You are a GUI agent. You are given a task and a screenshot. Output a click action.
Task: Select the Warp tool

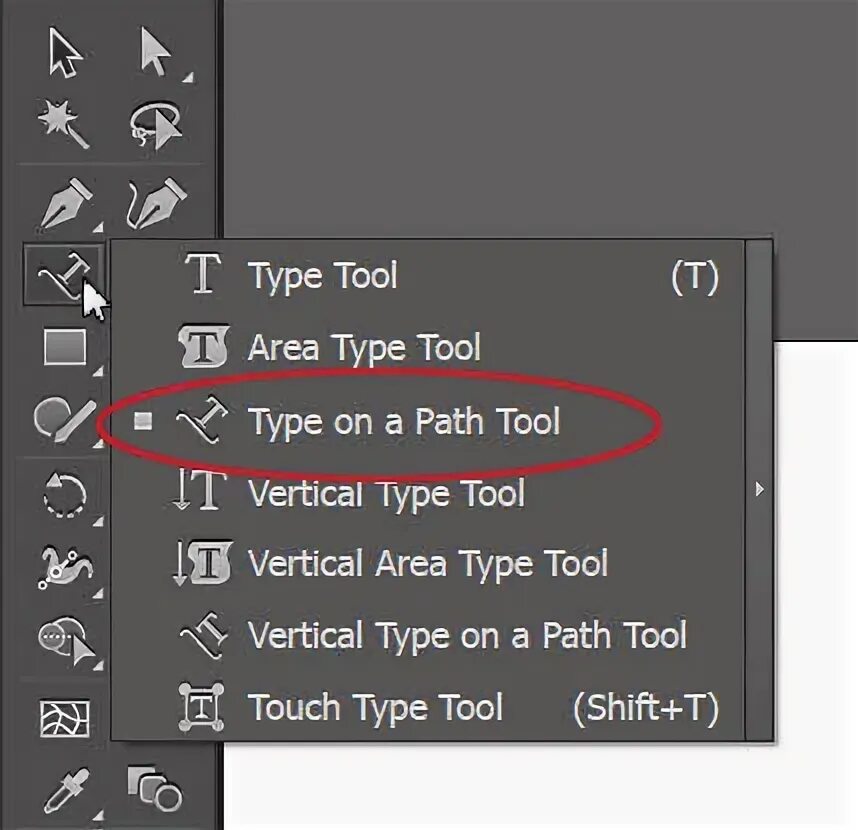(66, 567)
